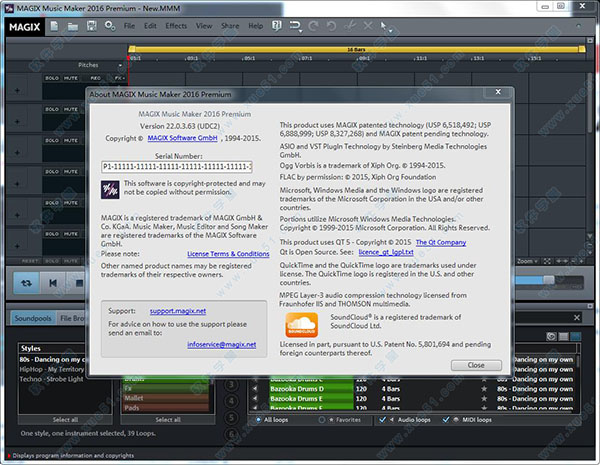The height and width of the screenshot is (465, 600).
Task: Uncheck the MIDI loops checkbox
Action: point(446,419)
